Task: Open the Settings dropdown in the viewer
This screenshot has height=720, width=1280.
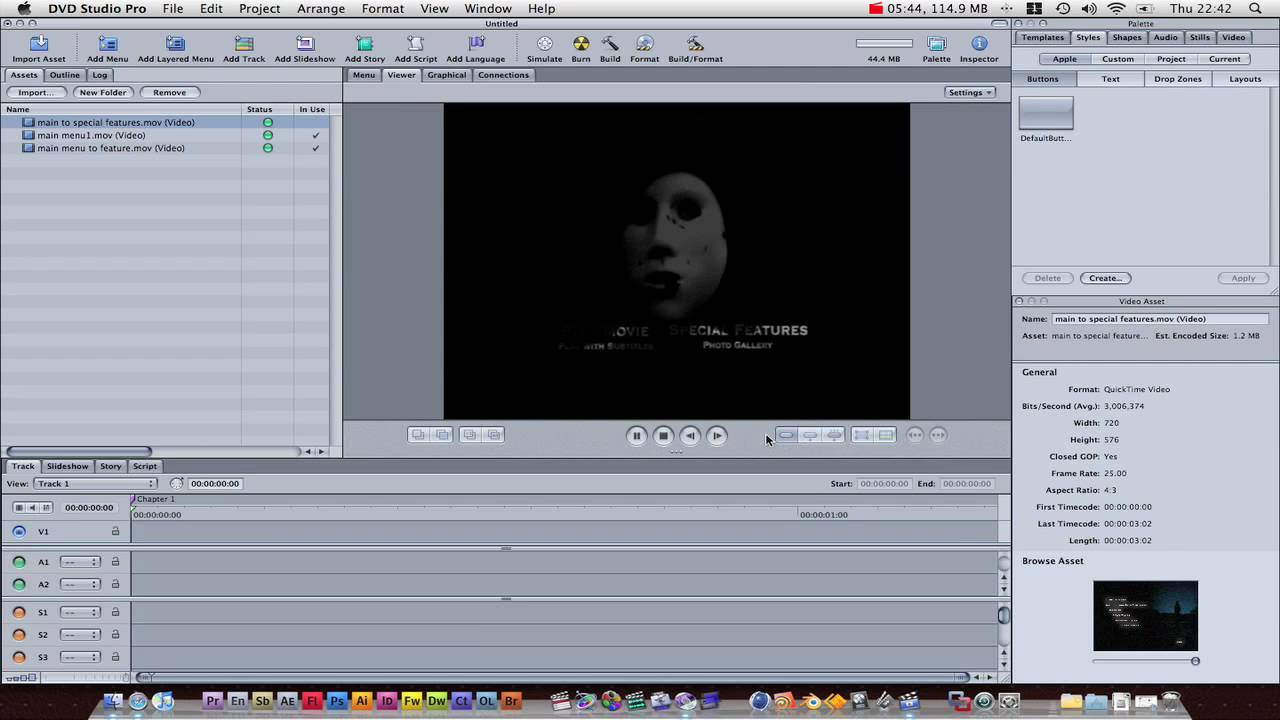Action: coord(970,93)
